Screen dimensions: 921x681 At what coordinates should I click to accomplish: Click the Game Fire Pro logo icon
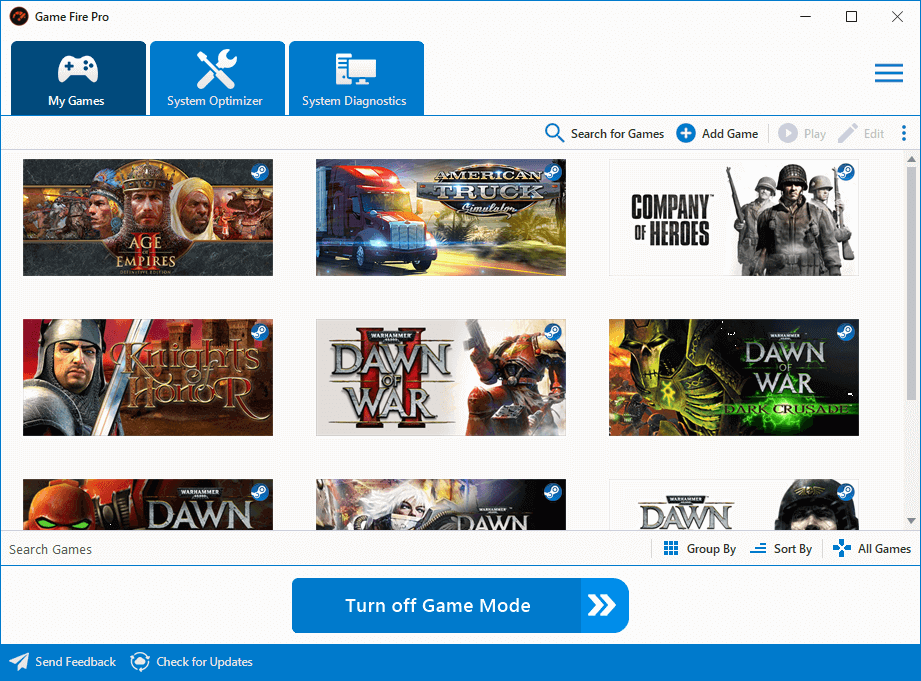click(x=19, y=16)
